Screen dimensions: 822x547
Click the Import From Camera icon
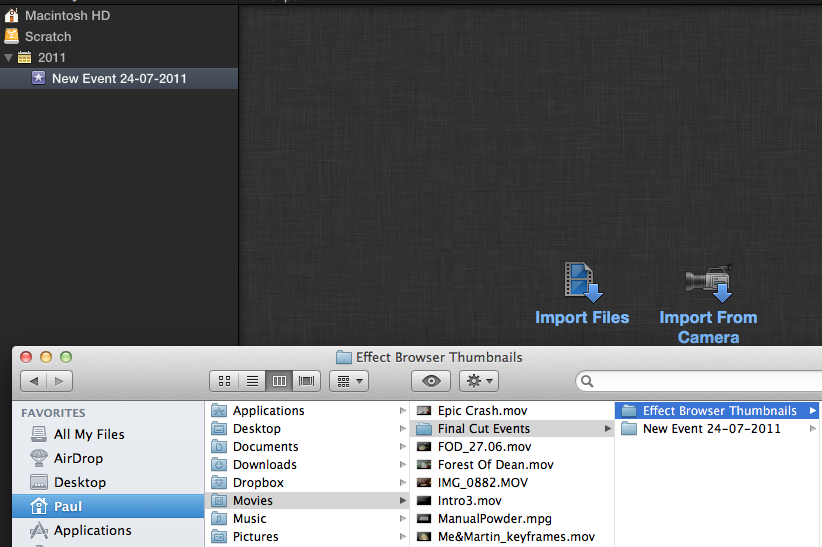709,283
